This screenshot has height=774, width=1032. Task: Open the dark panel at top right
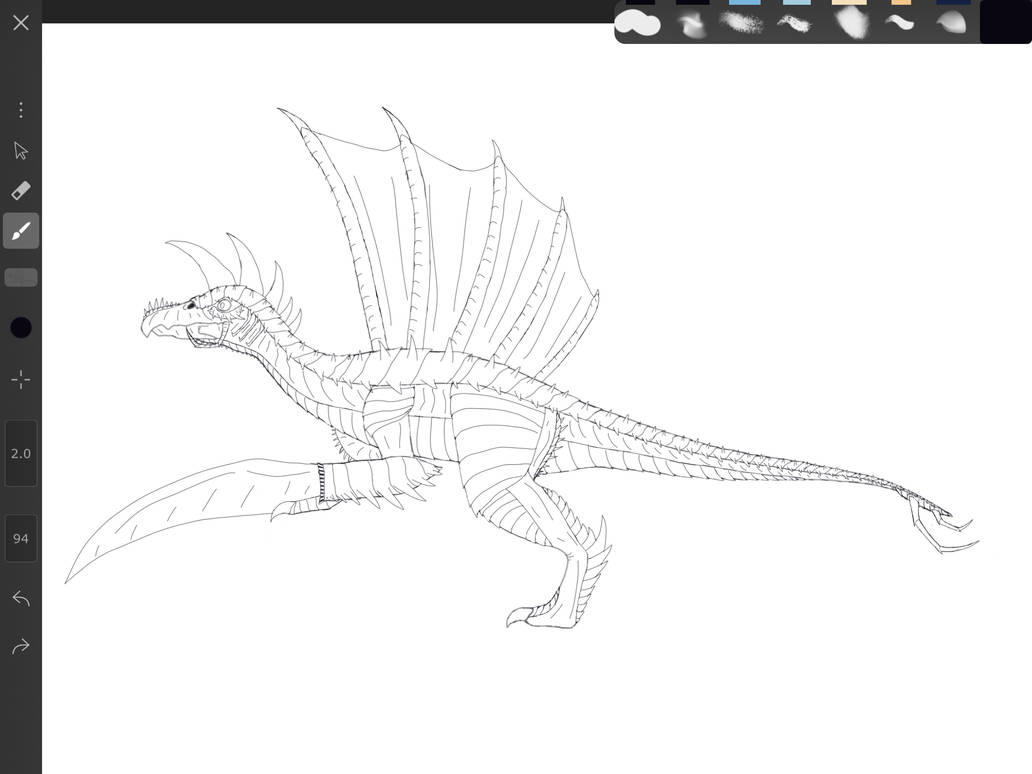tap(1005, 20)
